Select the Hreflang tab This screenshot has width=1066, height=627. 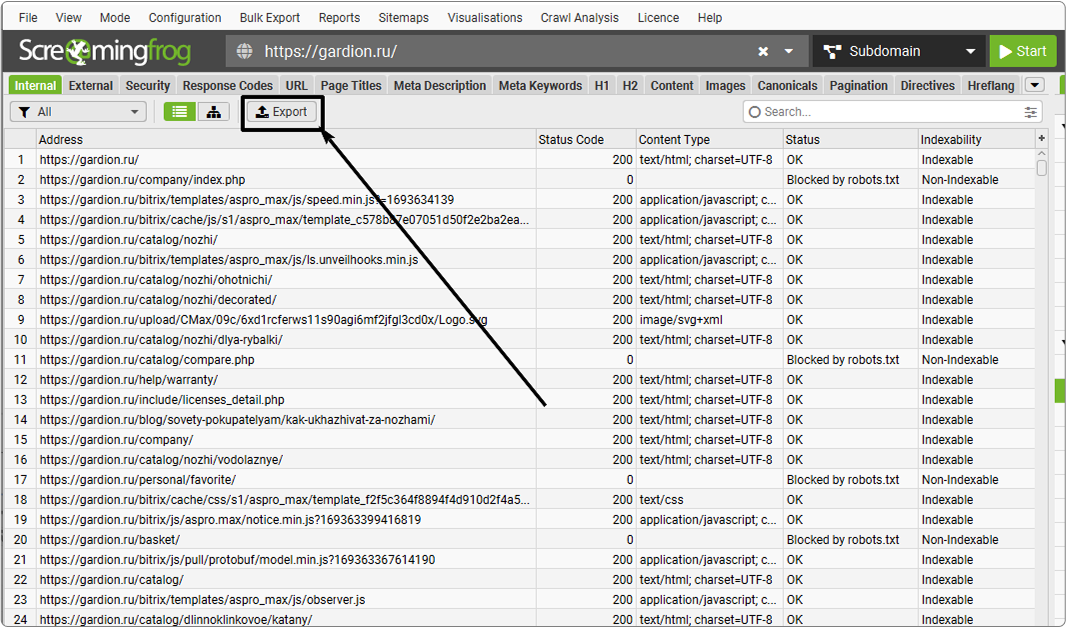(991, 86)
